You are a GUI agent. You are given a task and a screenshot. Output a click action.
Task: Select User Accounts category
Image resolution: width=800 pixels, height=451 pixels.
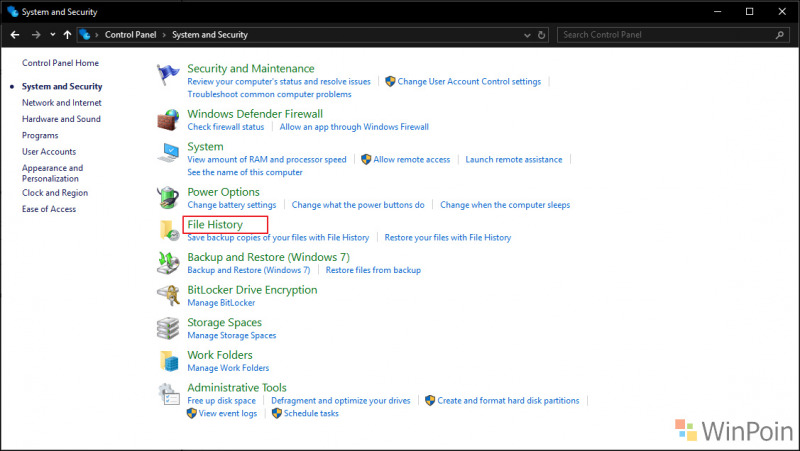click(x=49, y=152)
